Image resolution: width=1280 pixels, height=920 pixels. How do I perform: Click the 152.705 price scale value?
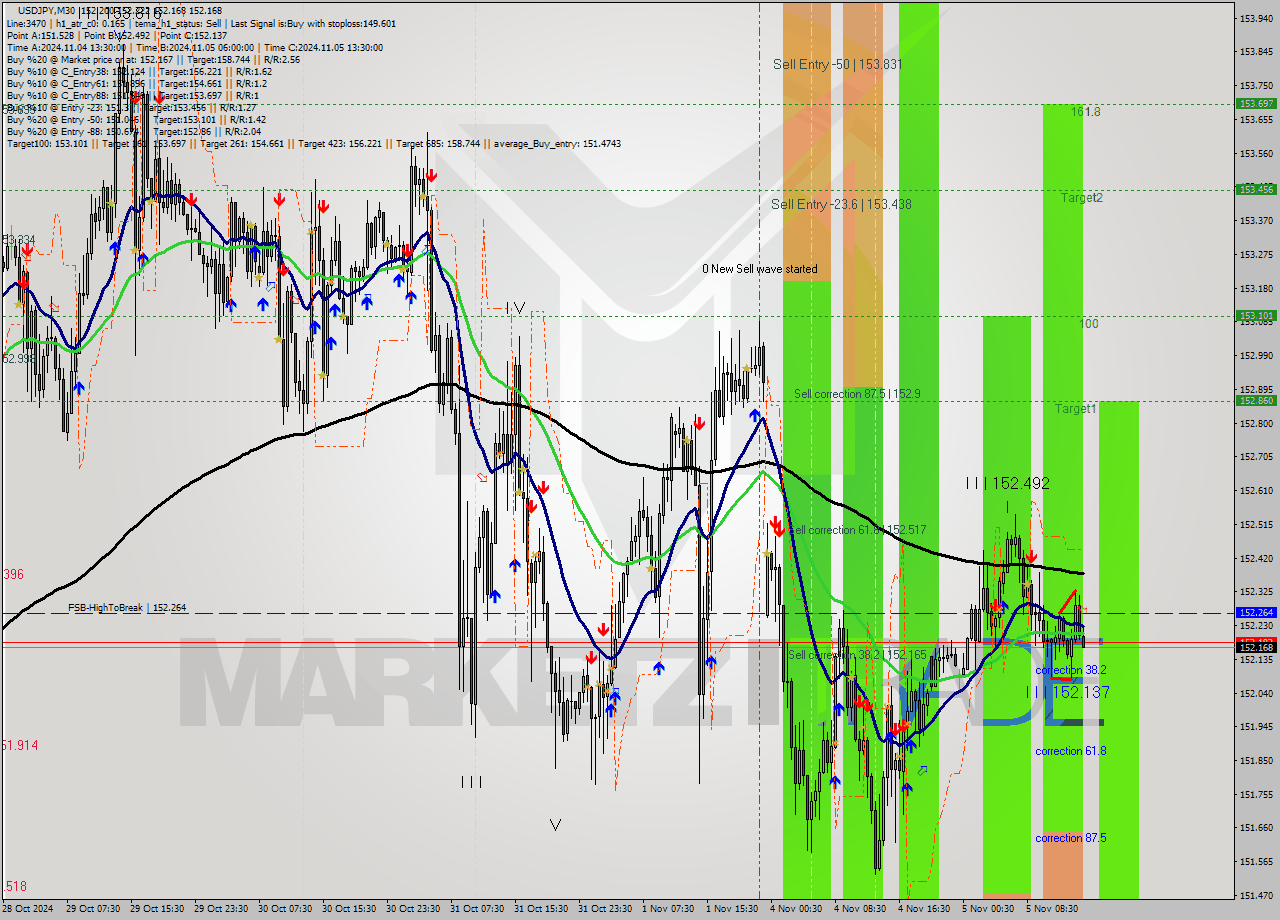pos(1256,457)
